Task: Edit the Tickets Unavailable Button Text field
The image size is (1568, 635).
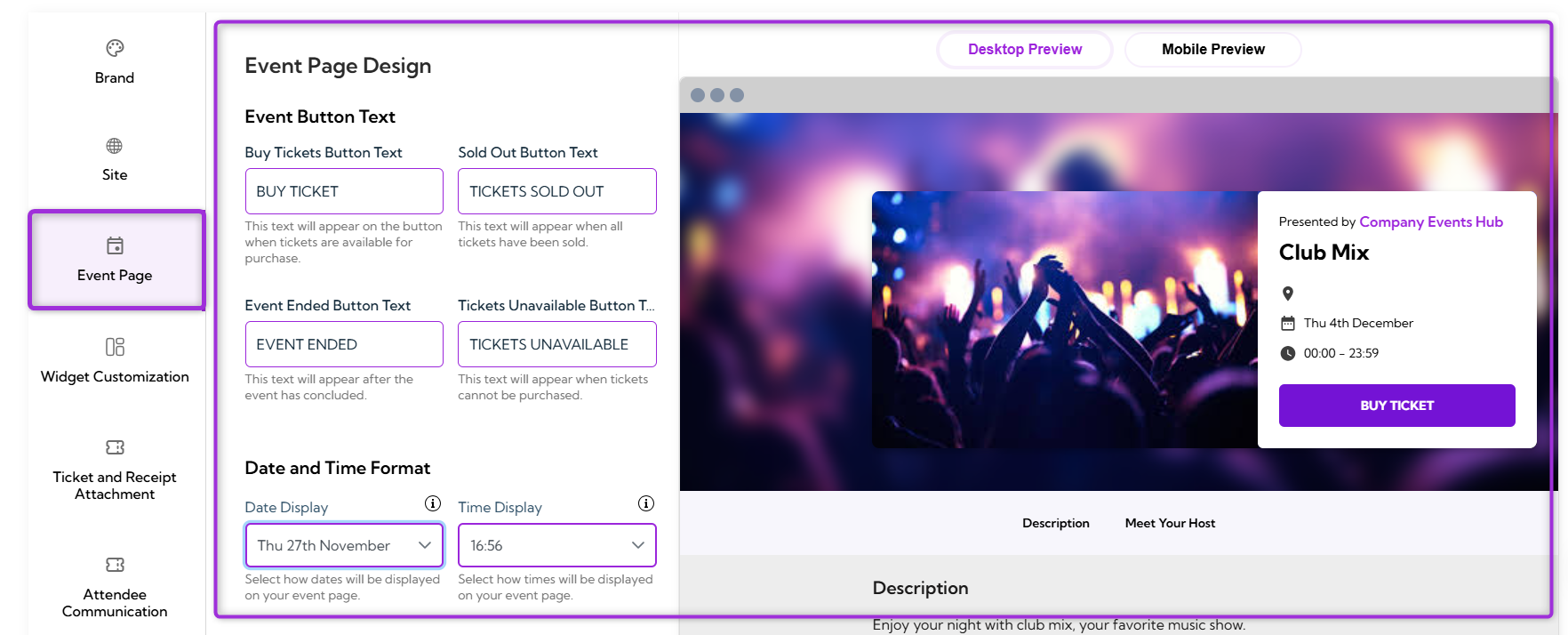Action: [557, 344]
